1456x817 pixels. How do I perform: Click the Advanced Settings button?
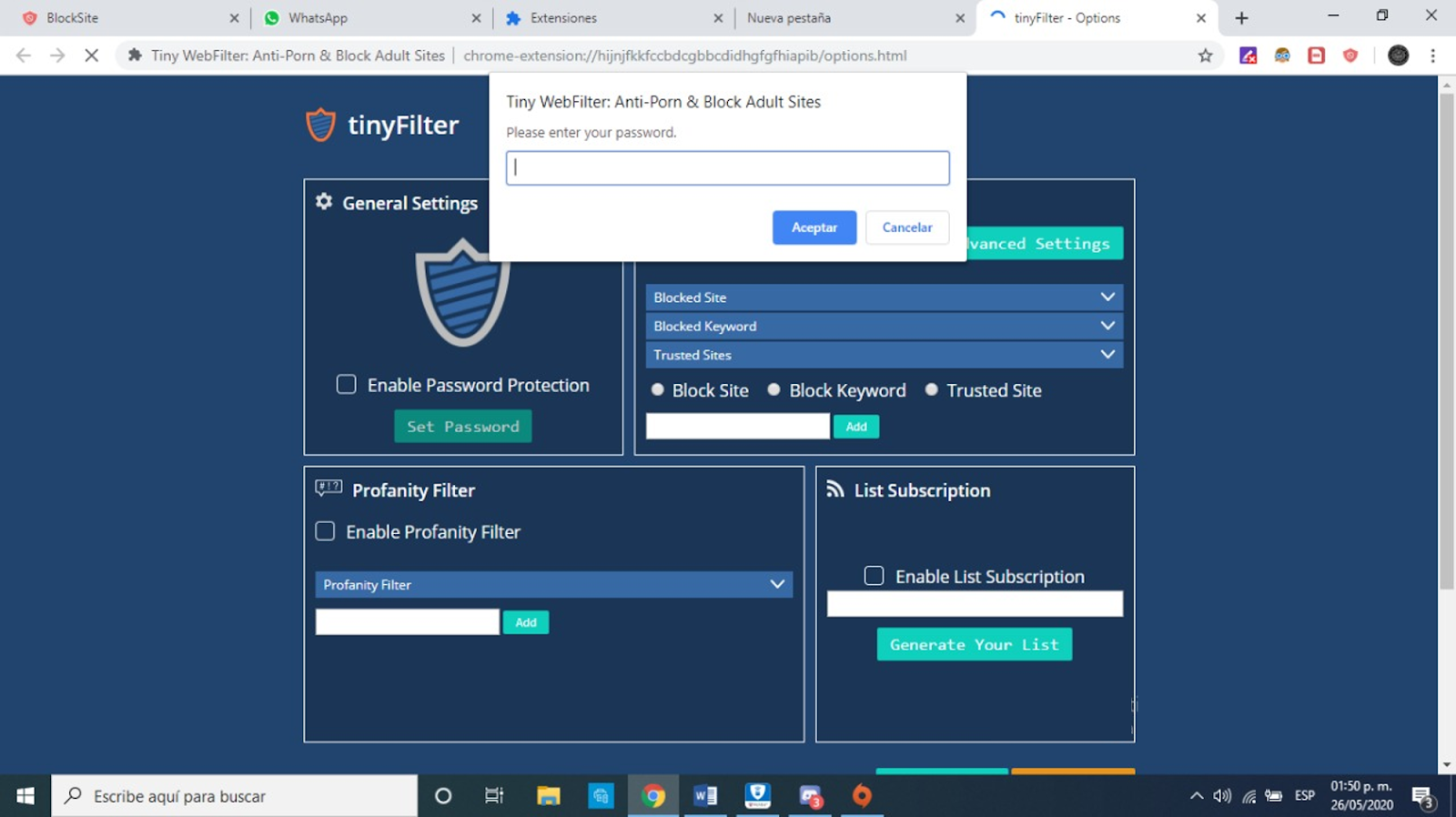1043,243
